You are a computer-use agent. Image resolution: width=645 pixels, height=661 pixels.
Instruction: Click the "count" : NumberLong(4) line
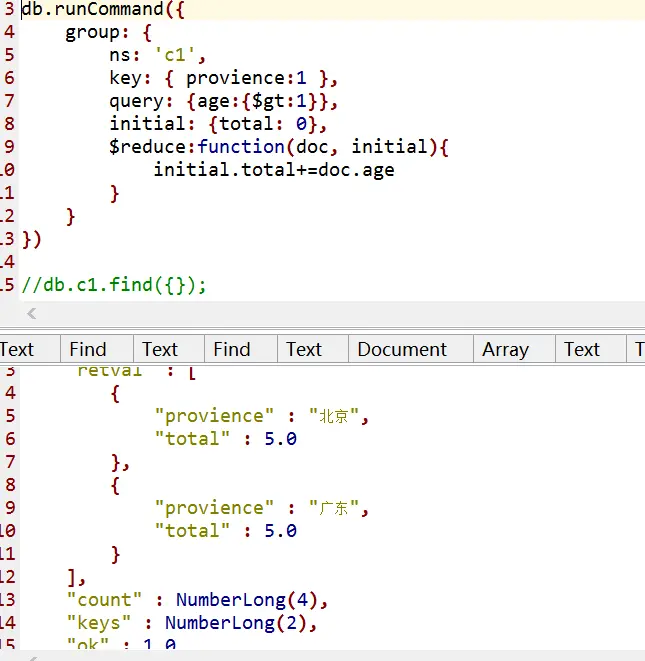tap(197, 600)
